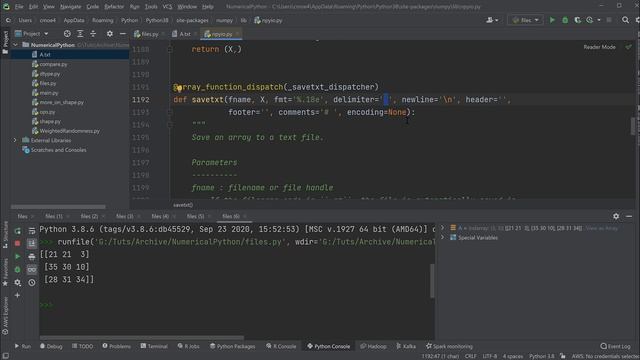Execute current statement in the console with green arrow
The width and height of the screenshot is (640, 360).
(18, 256)
